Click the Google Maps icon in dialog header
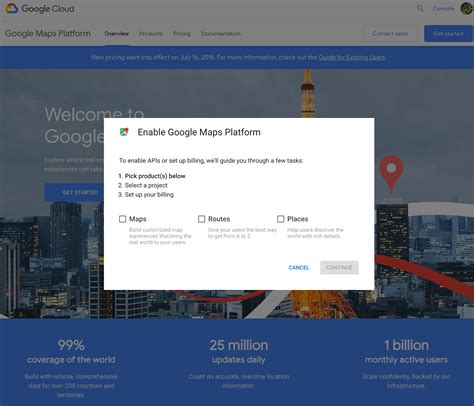Viewport: 474px width, 406px height. [124, 132]
